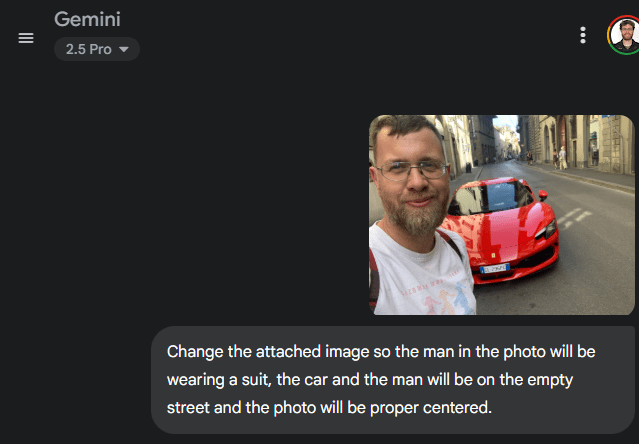639x444 pixels.
Task: Select the user prompt message bubble
Action: click(393, 380)
